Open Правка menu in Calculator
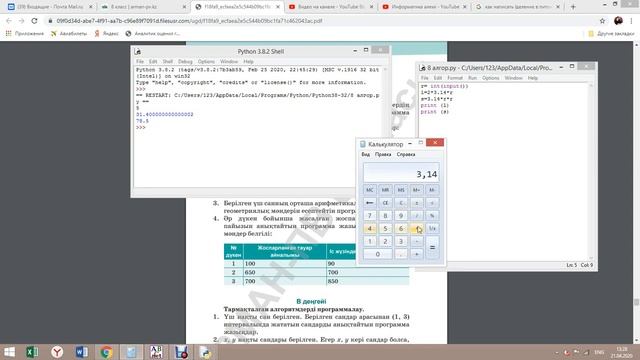This screenshot has width=640, height=360. click(383, 154)
